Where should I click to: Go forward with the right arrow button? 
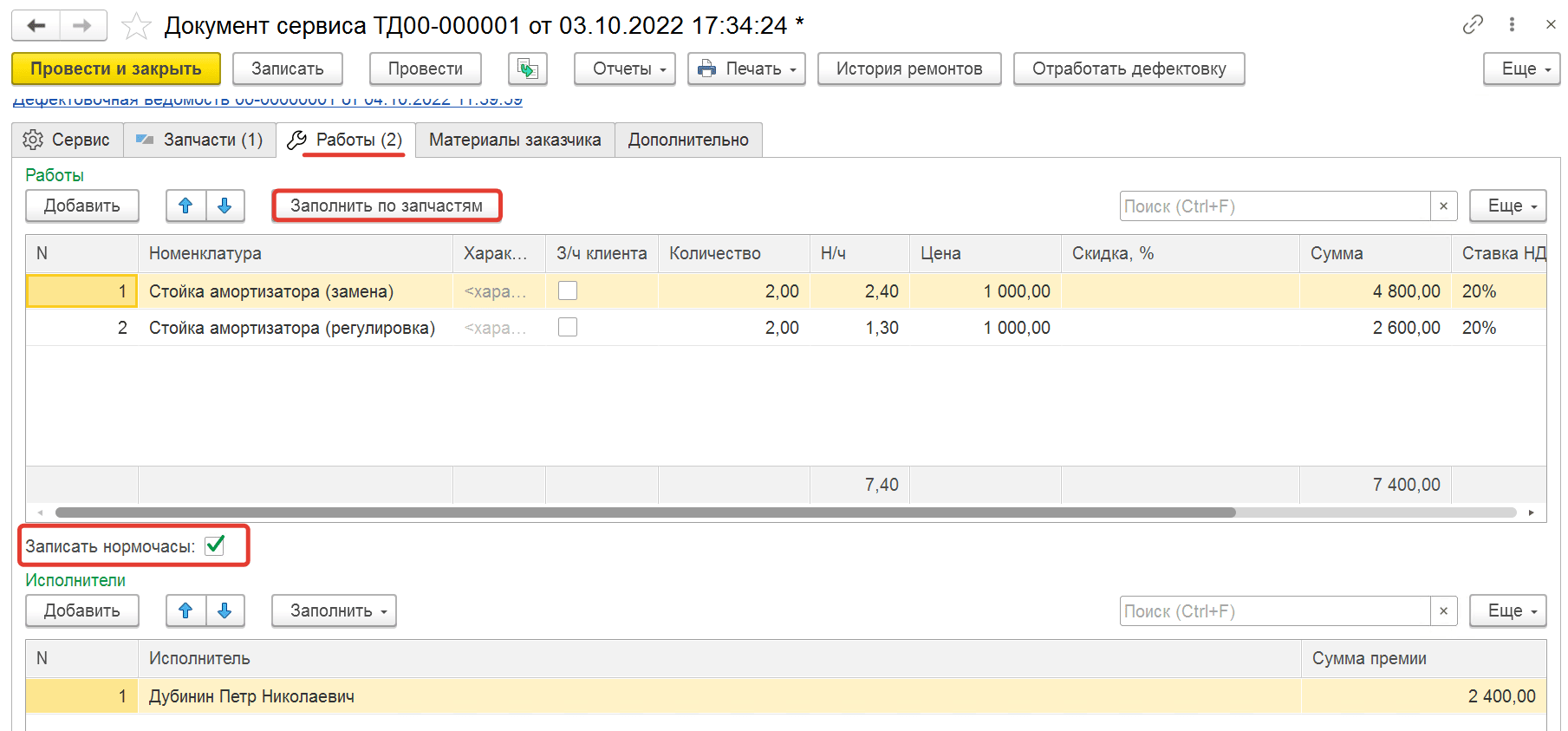[83, 25]
